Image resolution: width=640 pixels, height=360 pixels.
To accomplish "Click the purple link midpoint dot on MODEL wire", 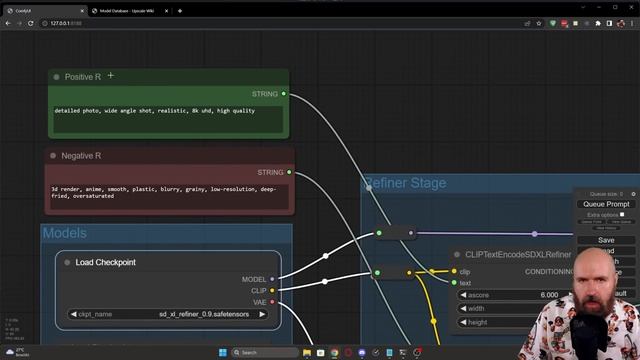I will (534, 234).
